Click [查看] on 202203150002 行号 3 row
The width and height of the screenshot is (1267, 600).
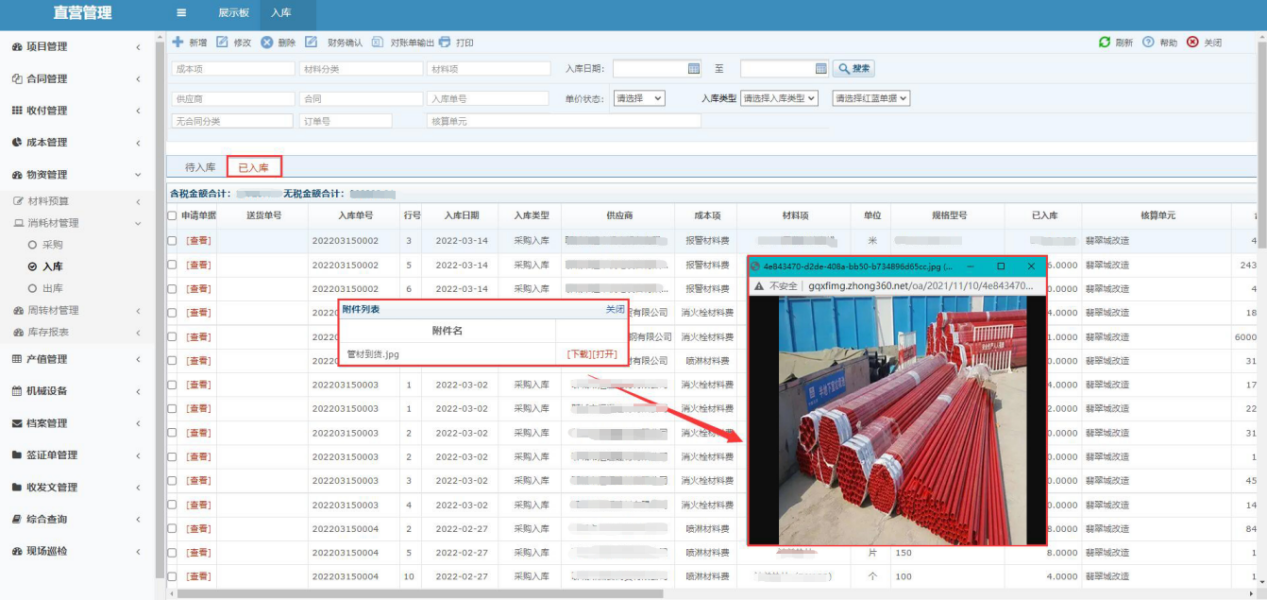click(198, 241)
